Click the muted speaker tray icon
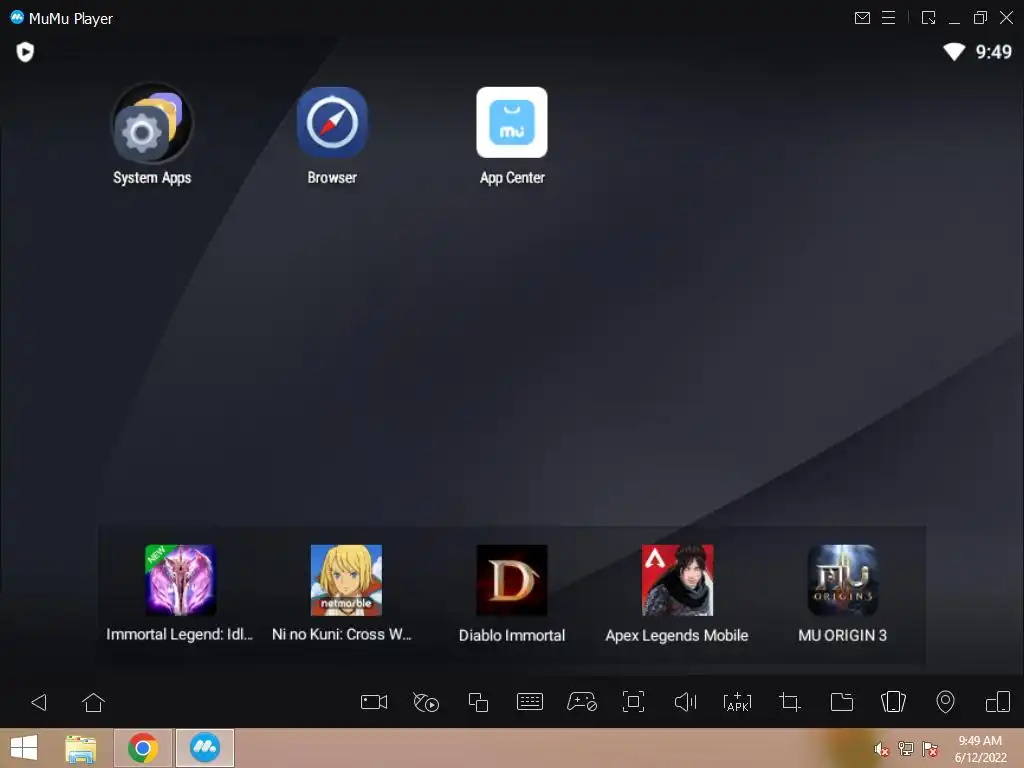 click(x=881, y=749)
